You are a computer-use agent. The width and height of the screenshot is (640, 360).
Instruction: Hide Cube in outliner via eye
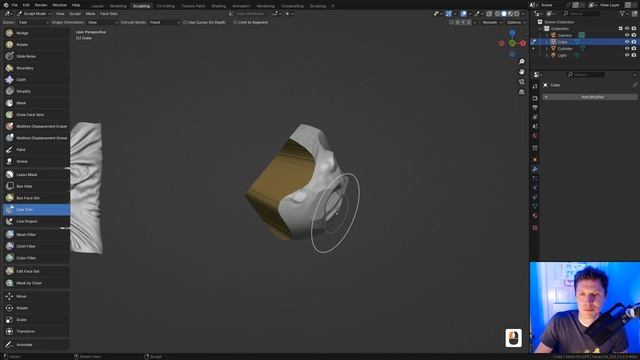click(x=627, y=42)
